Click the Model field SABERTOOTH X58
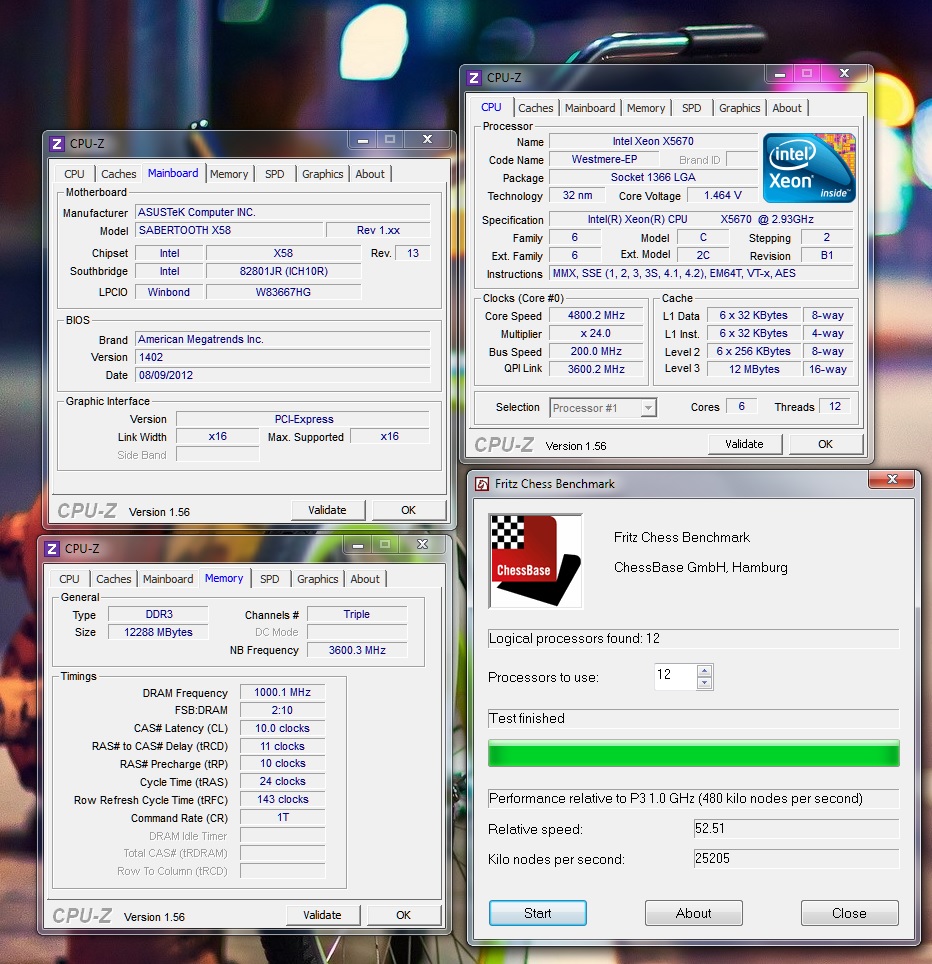932x964 pixels. tap(229, 231)
